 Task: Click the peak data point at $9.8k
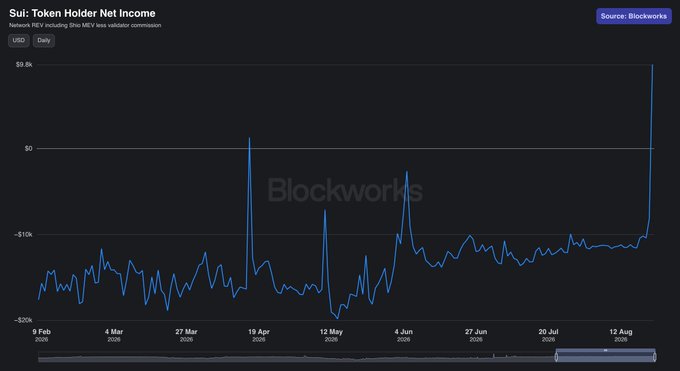point(653,65)
